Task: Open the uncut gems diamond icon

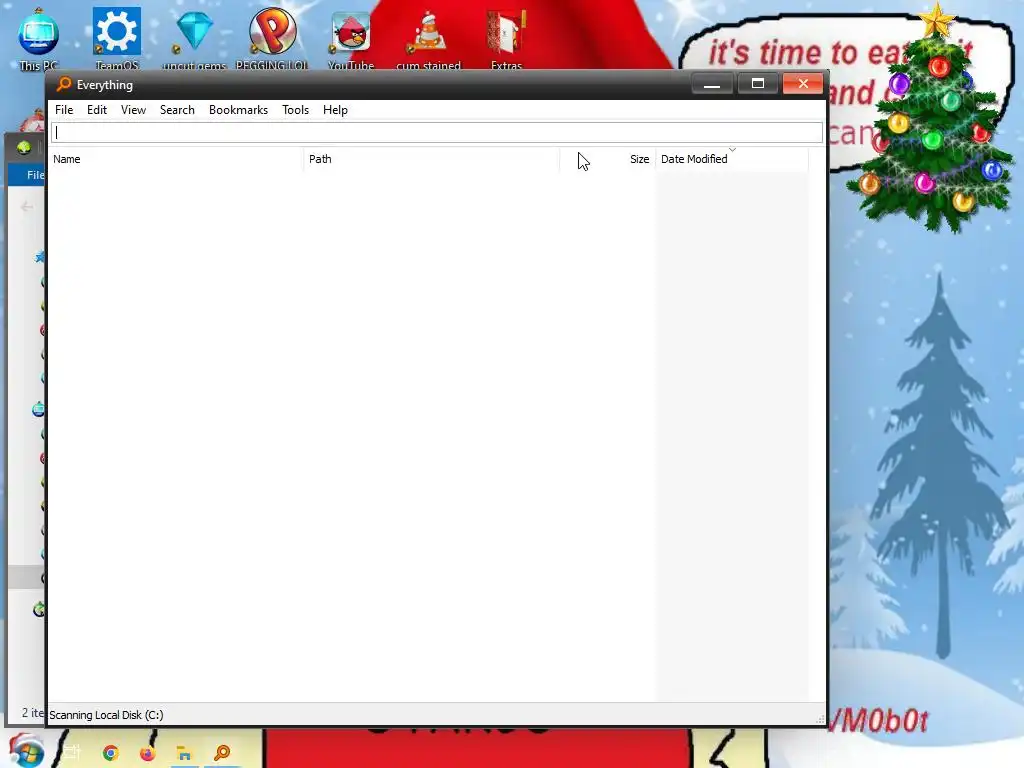Action: (x=194, y=38)
